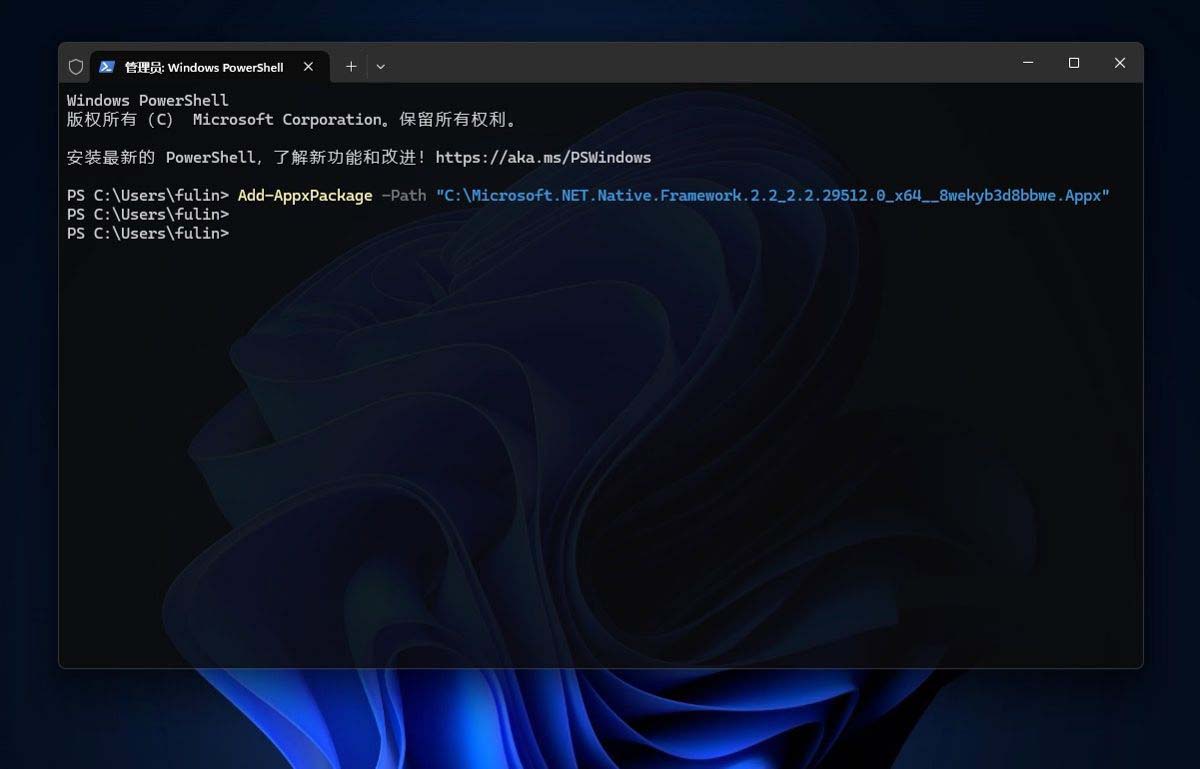Click the 'Windows PowerShell' header line
This screenshot has width=1200, height=769.
(148, 100)
